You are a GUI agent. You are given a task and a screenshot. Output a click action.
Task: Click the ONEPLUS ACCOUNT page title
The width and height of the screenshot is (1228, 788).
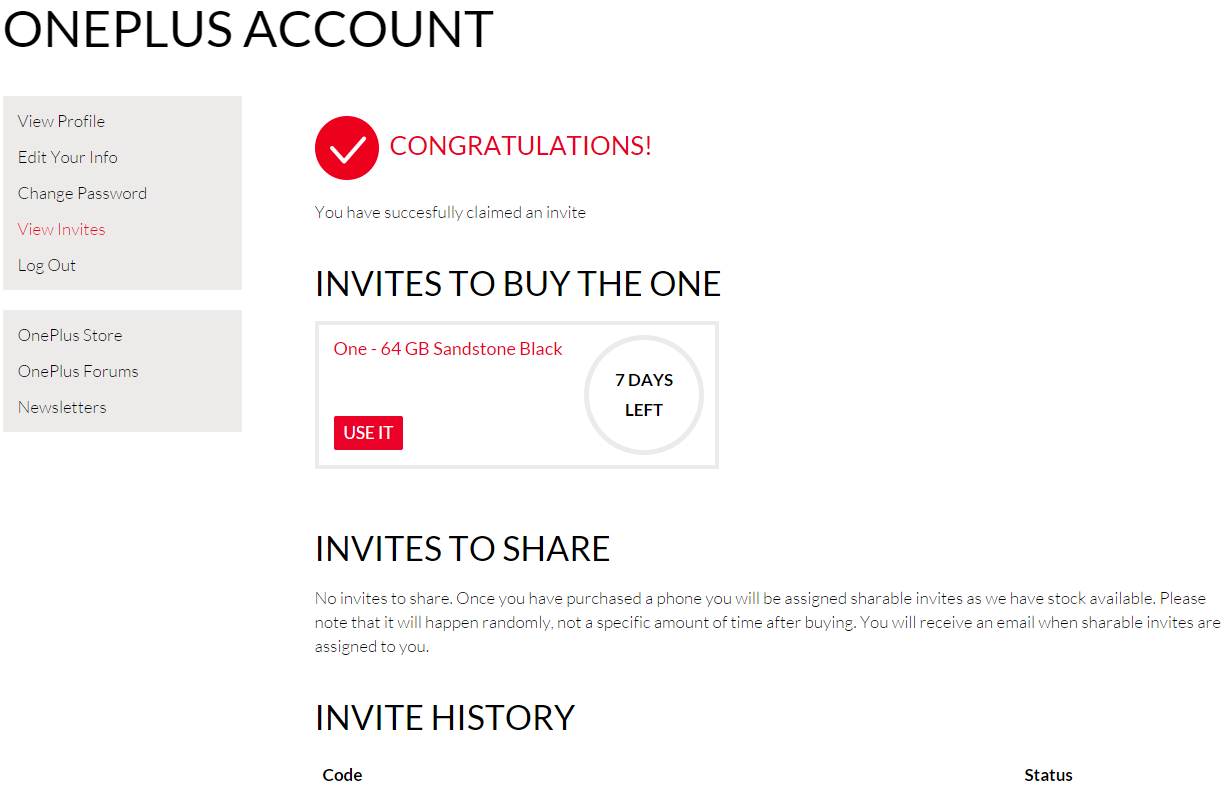[x=248, y=28]
